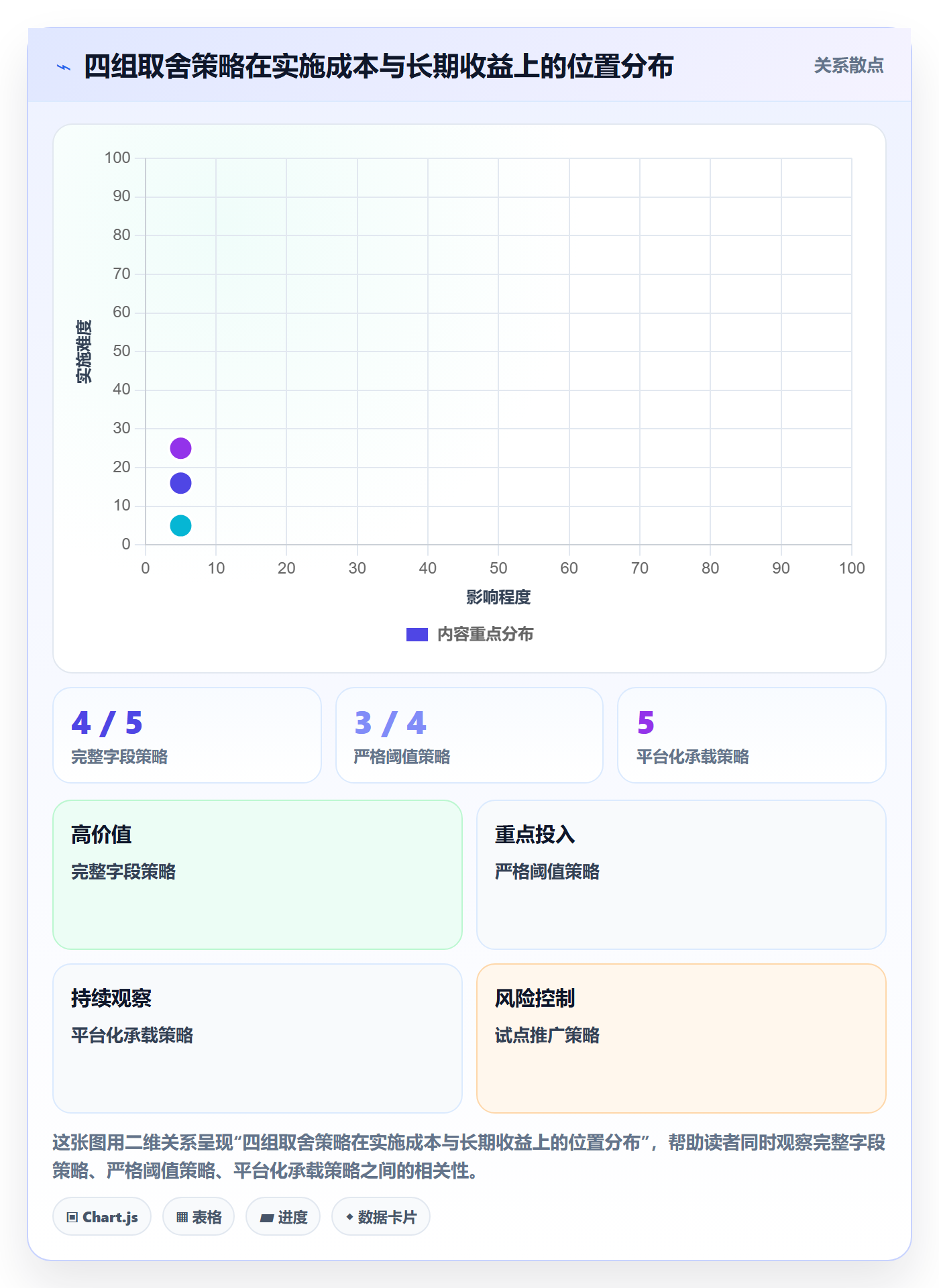Click the indigo blue scatter point
The image size is (939, 1288).
click(x=180, y=483)
